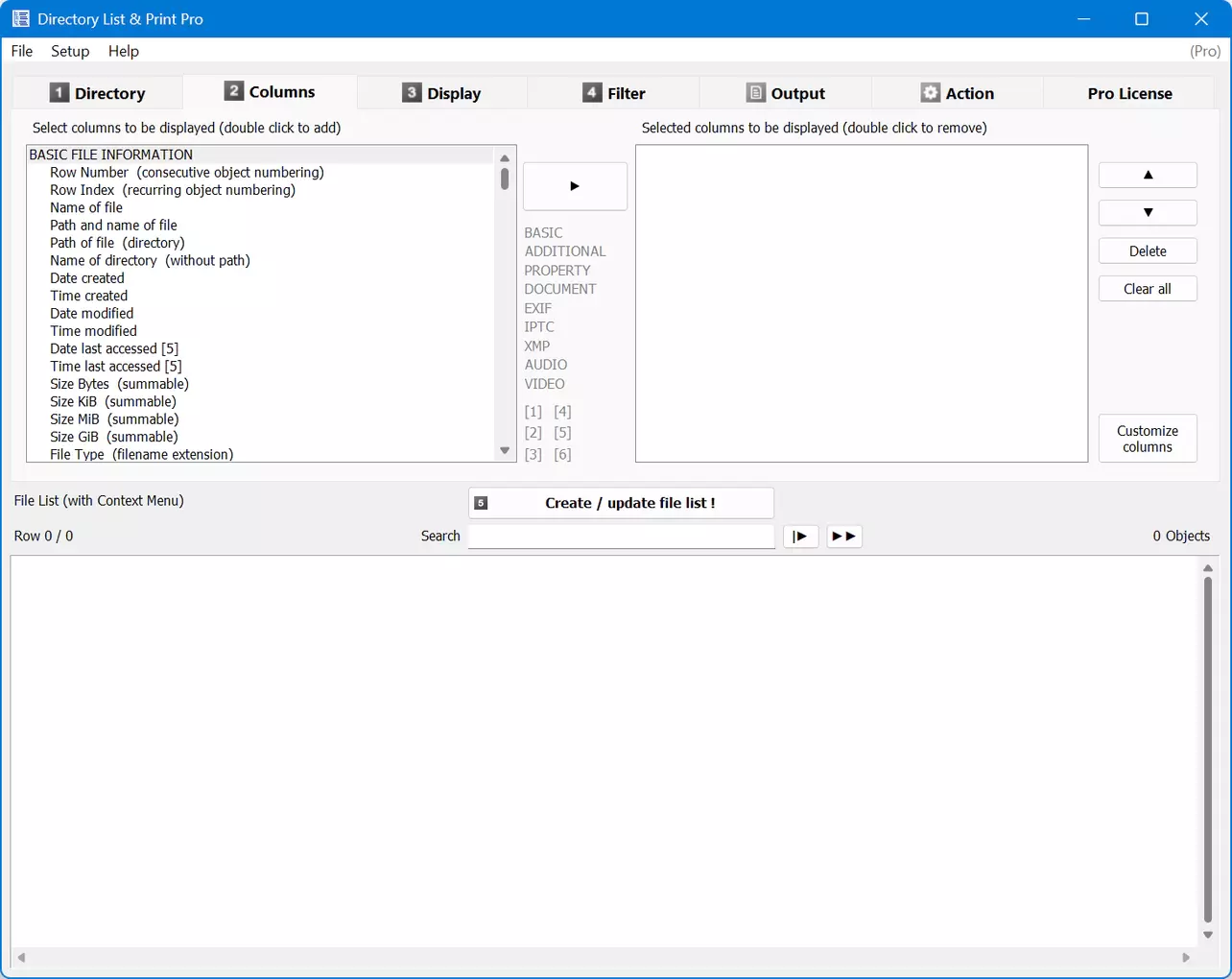This screenshot has width=1232, height=979.
Task: Move selected column down with arrow button
Action: (x=1148, y=212)
